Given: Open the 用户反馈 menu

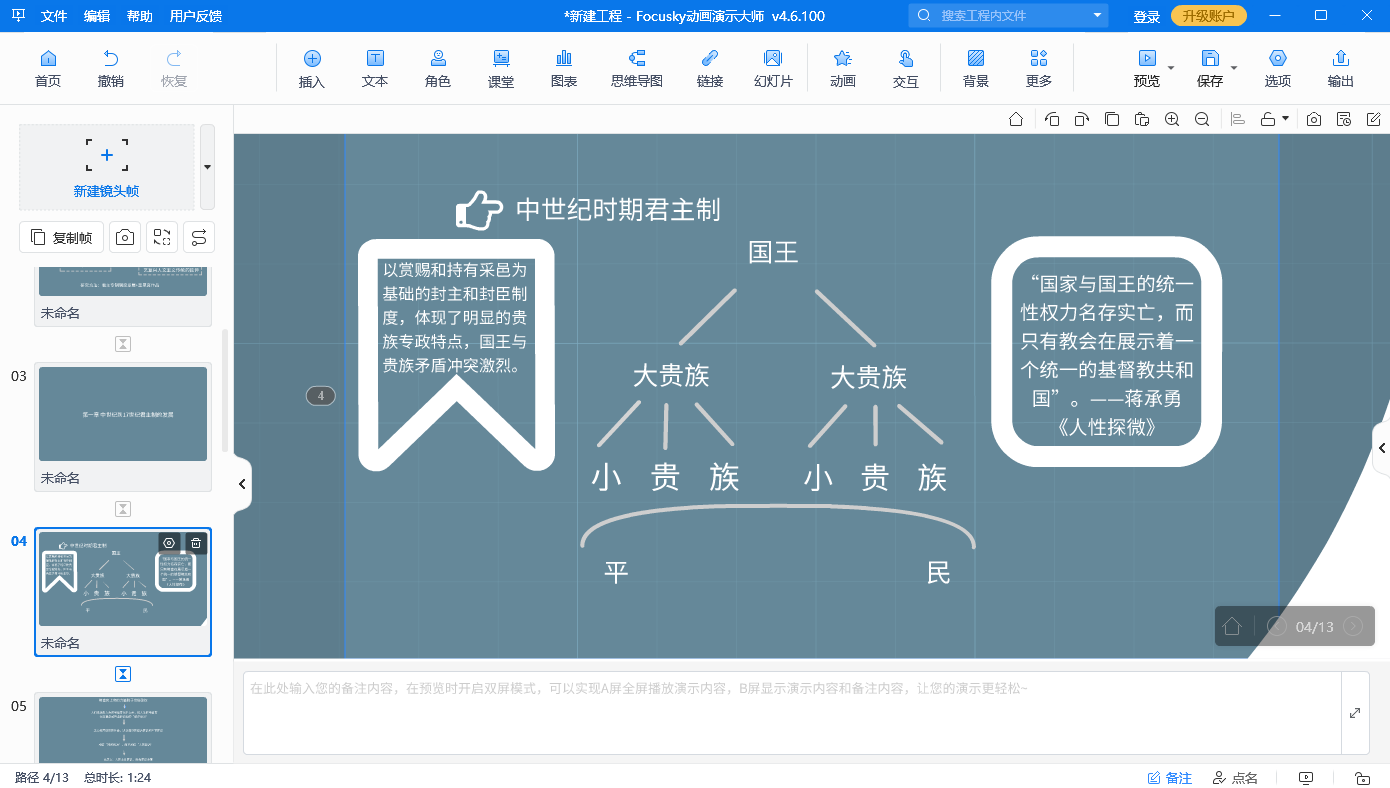Looking at the screenshot, I should pos(196,16).
